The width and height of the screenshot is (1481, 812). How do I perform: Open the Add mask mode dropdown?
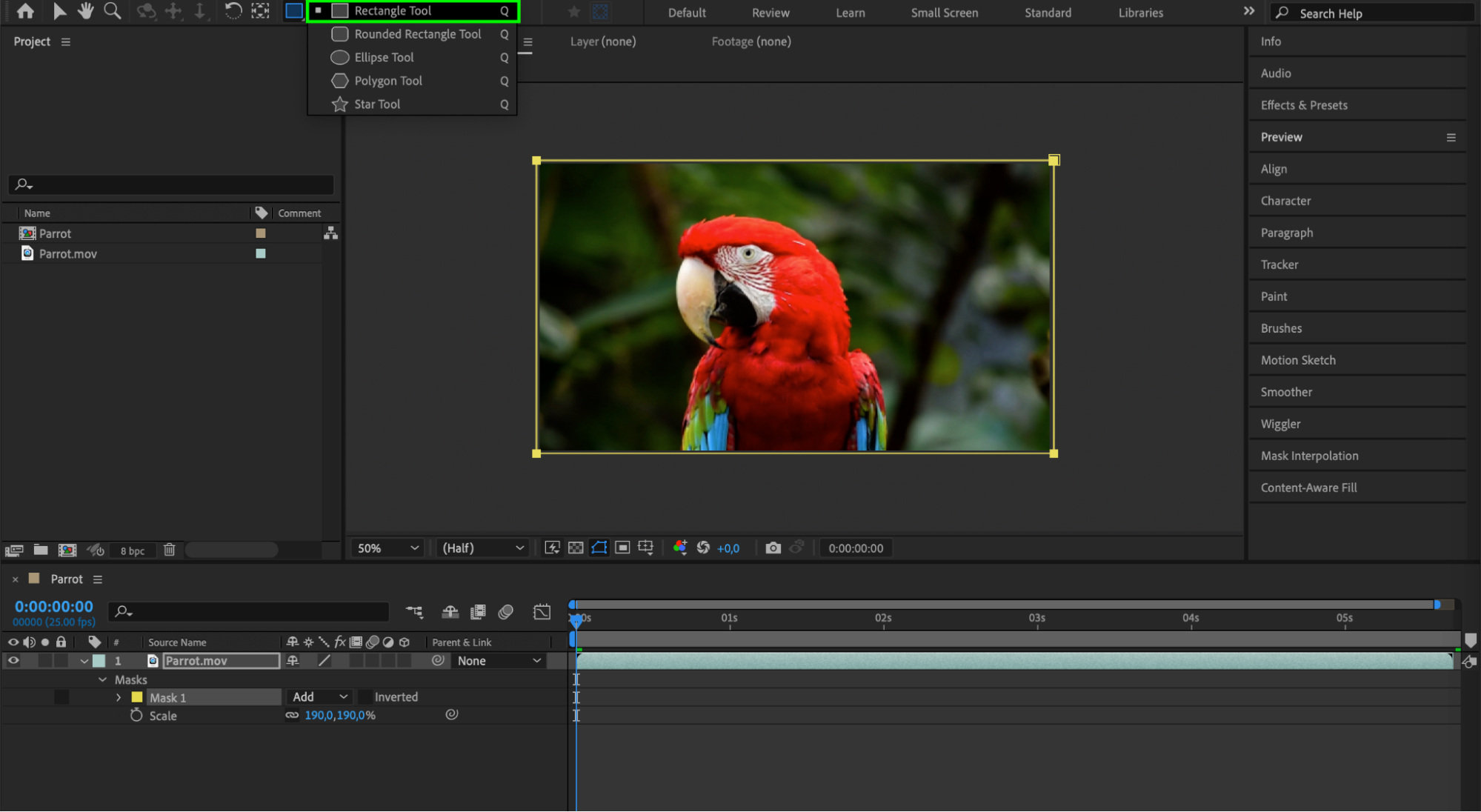coord(320,697)
